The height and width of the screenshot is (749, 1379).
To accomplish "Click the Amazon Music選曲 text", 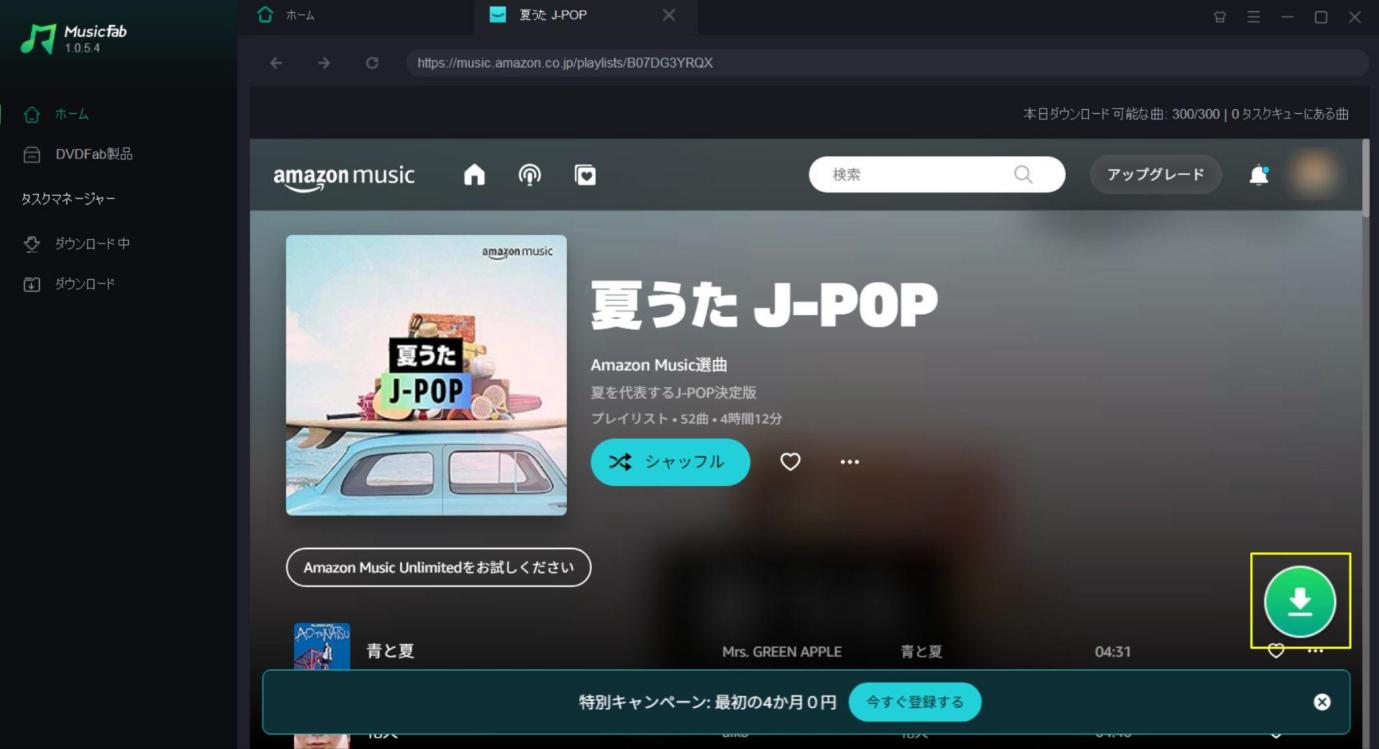I will tap(659, 365).
